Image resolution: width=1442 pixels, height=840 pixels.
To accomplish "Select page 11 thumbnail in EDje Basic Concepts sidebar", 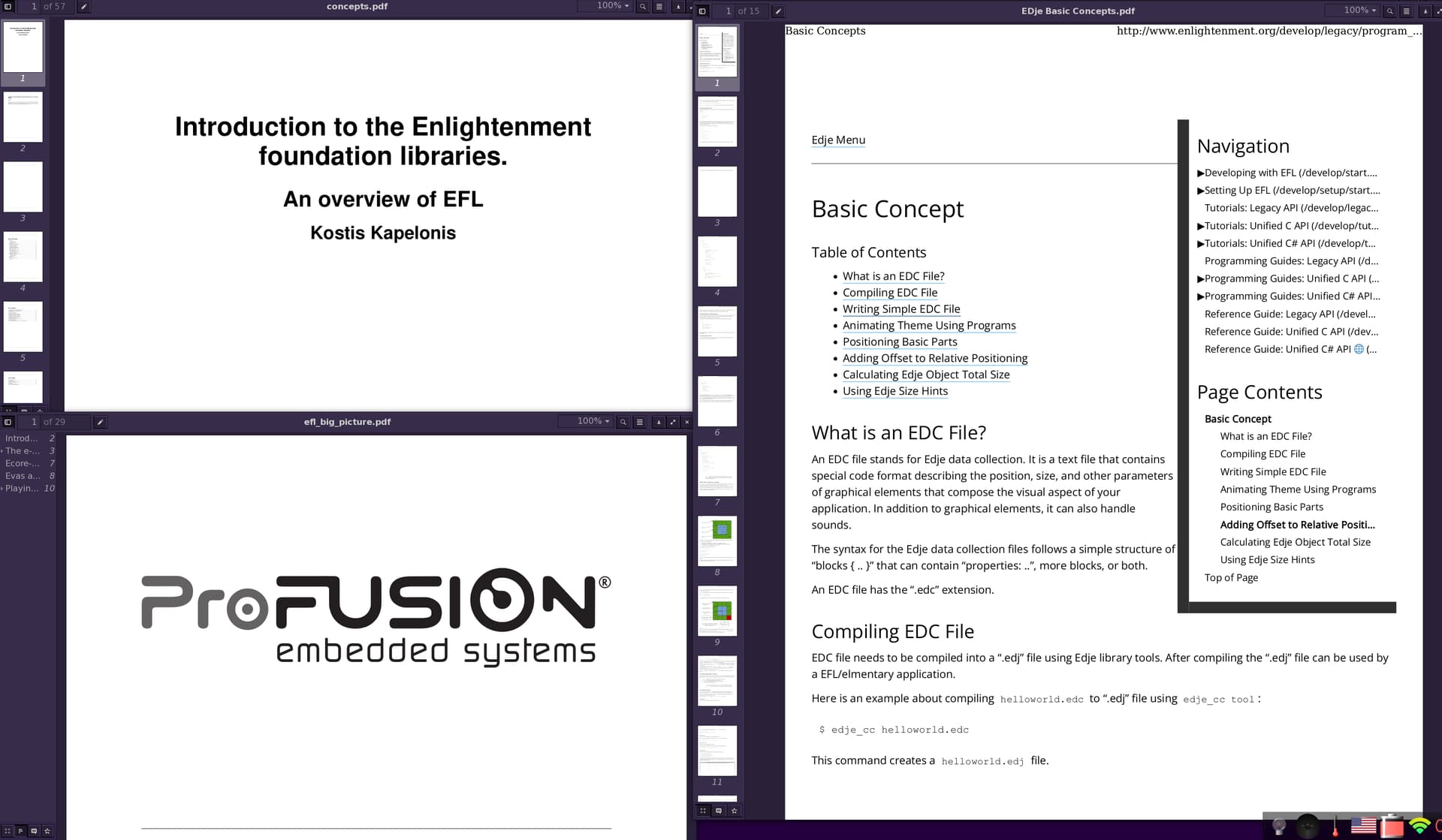I will 717,751.
